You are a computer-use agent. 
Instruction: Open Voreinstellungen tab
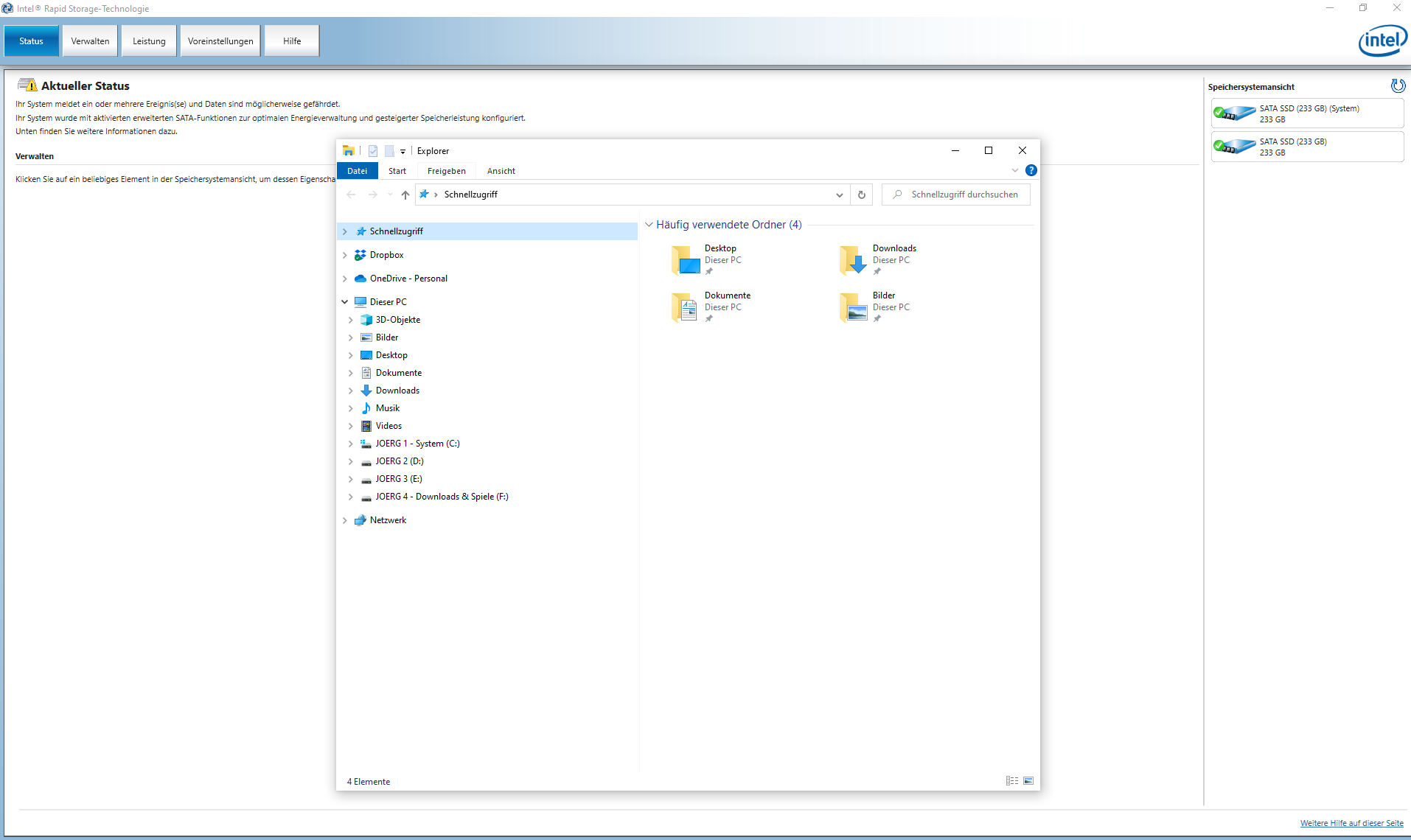220,41
